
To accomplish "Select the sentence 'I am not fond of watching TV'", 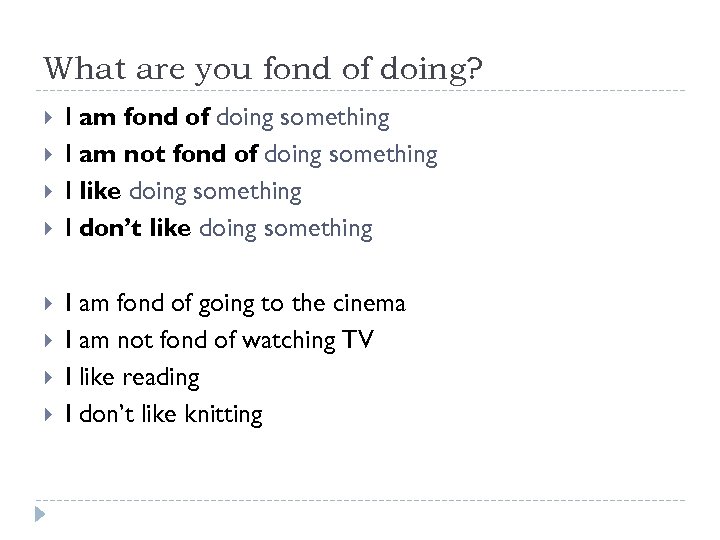I will coord(219,340).
